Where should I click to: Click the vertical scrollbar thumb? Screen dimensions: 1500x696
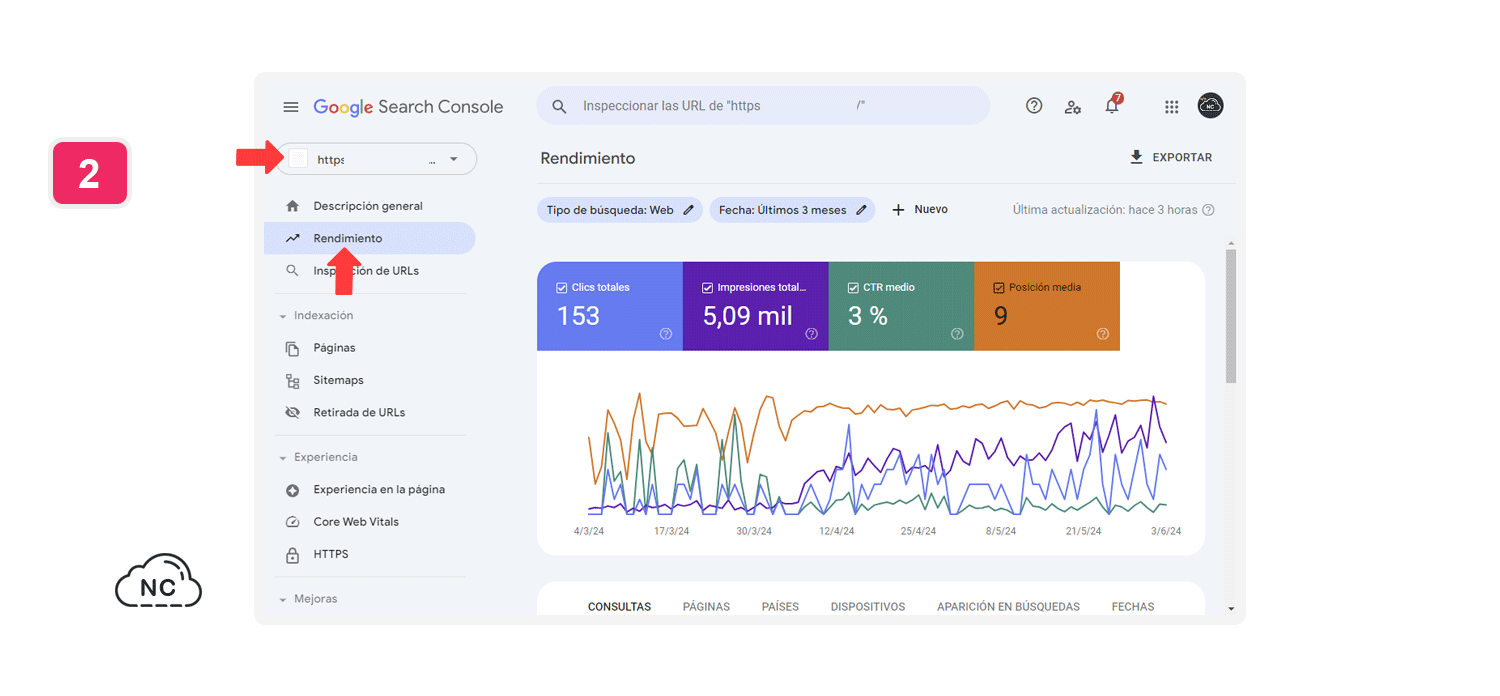[1231, 316]
